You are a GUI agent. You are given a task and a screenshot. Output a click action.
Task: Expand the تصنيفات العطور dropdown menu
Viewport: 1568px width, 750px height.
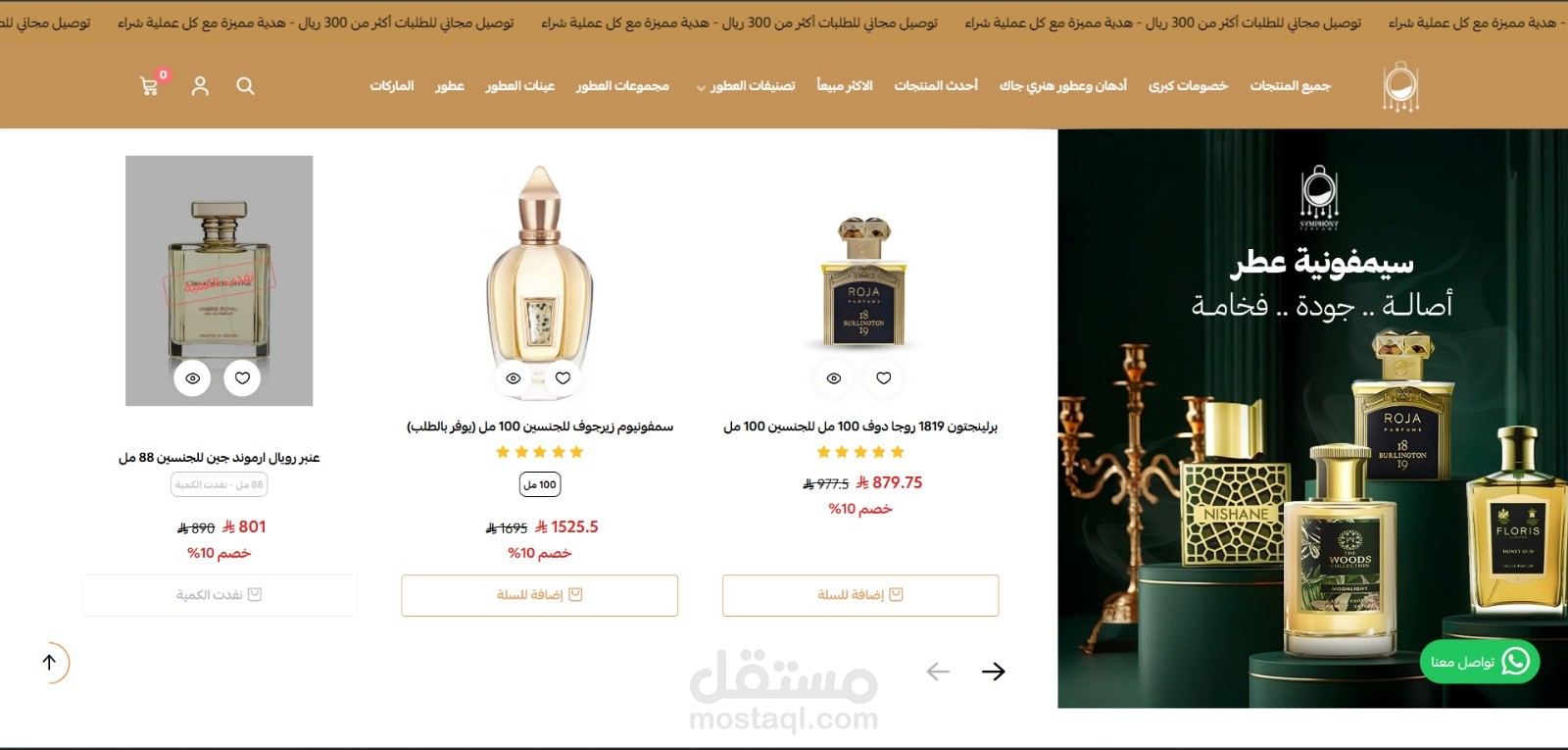(746, 86)
